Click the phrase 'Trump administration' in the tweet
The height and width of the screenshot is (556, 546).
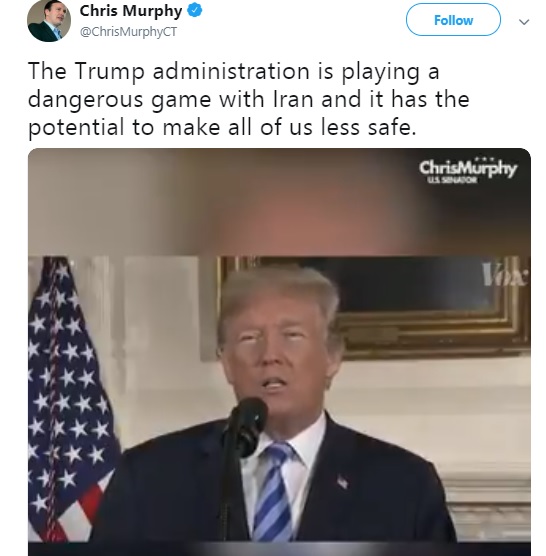click(x=192, y=71)
